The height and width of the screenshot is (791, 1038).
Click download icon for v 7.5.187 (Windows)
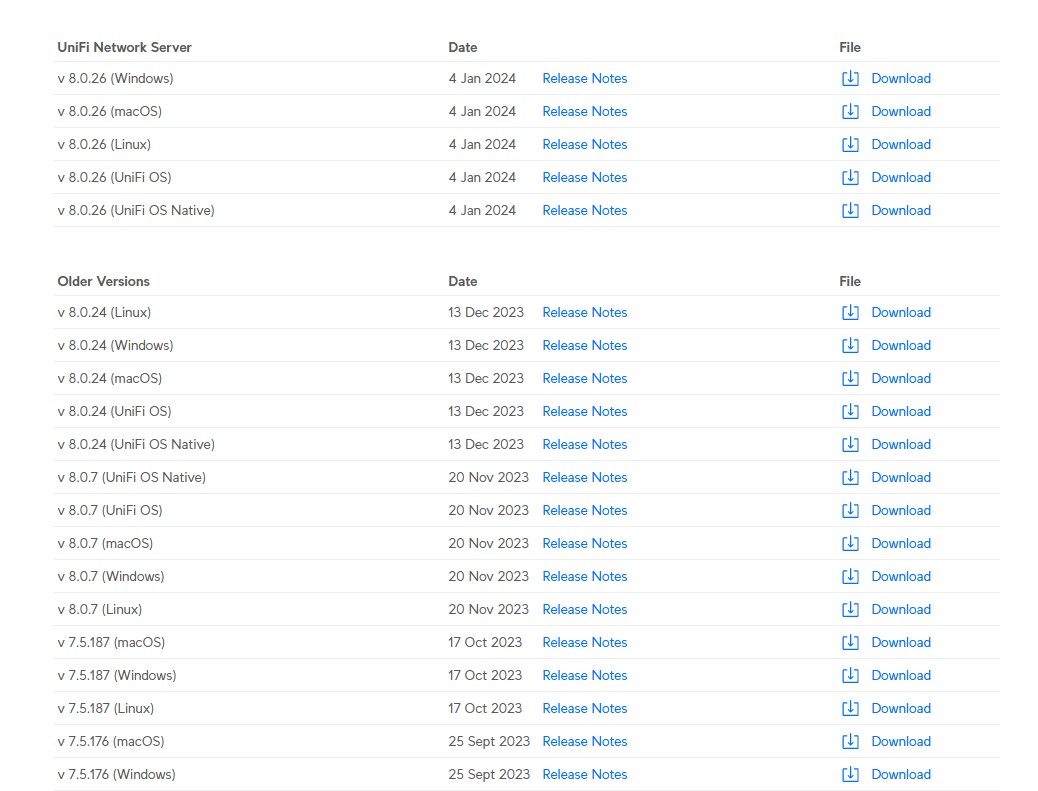pyautogui.click(x=850, y=676)
